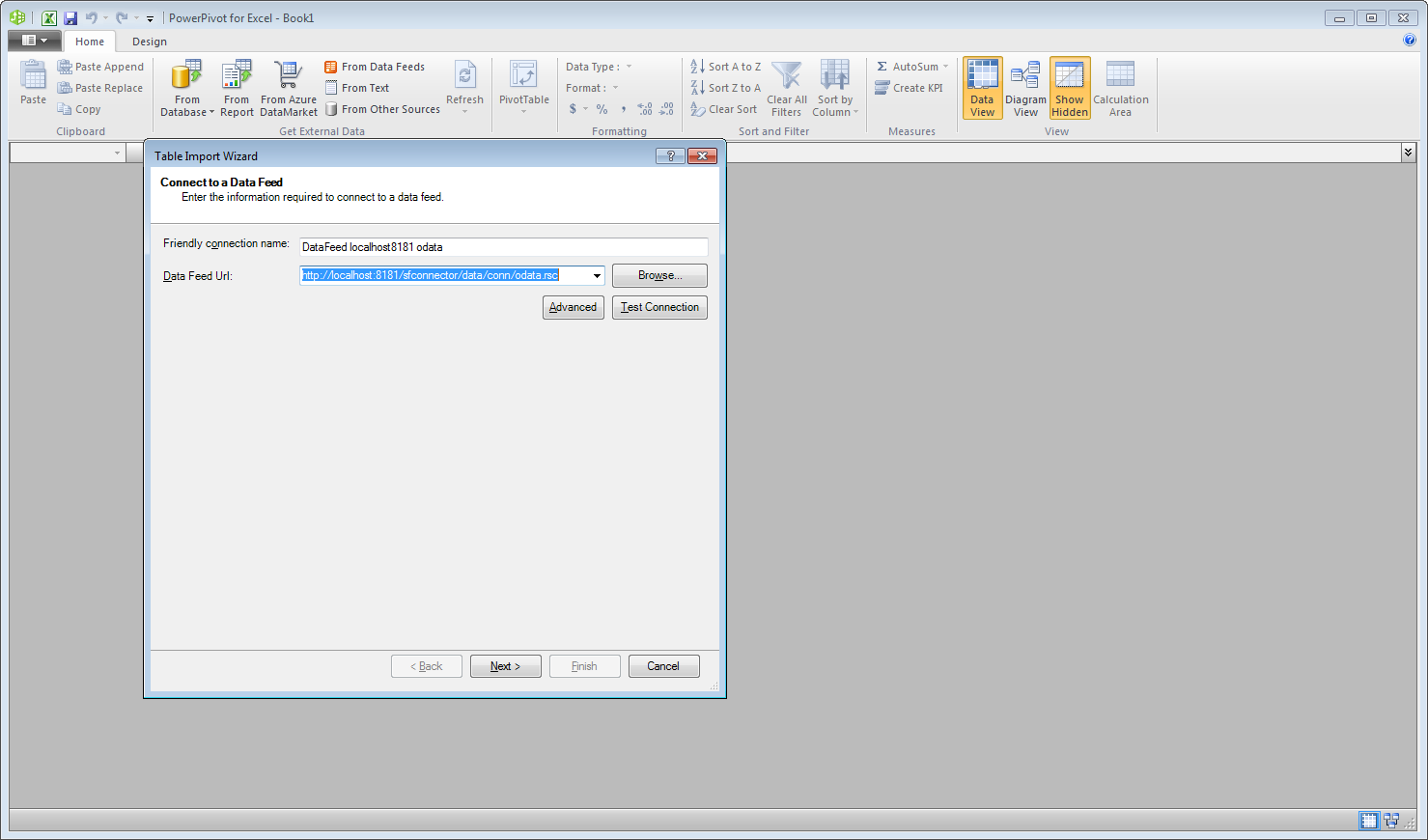Click the Test Connection button
The height and width of the screenshot is (840, 1428).
(659, 307)
